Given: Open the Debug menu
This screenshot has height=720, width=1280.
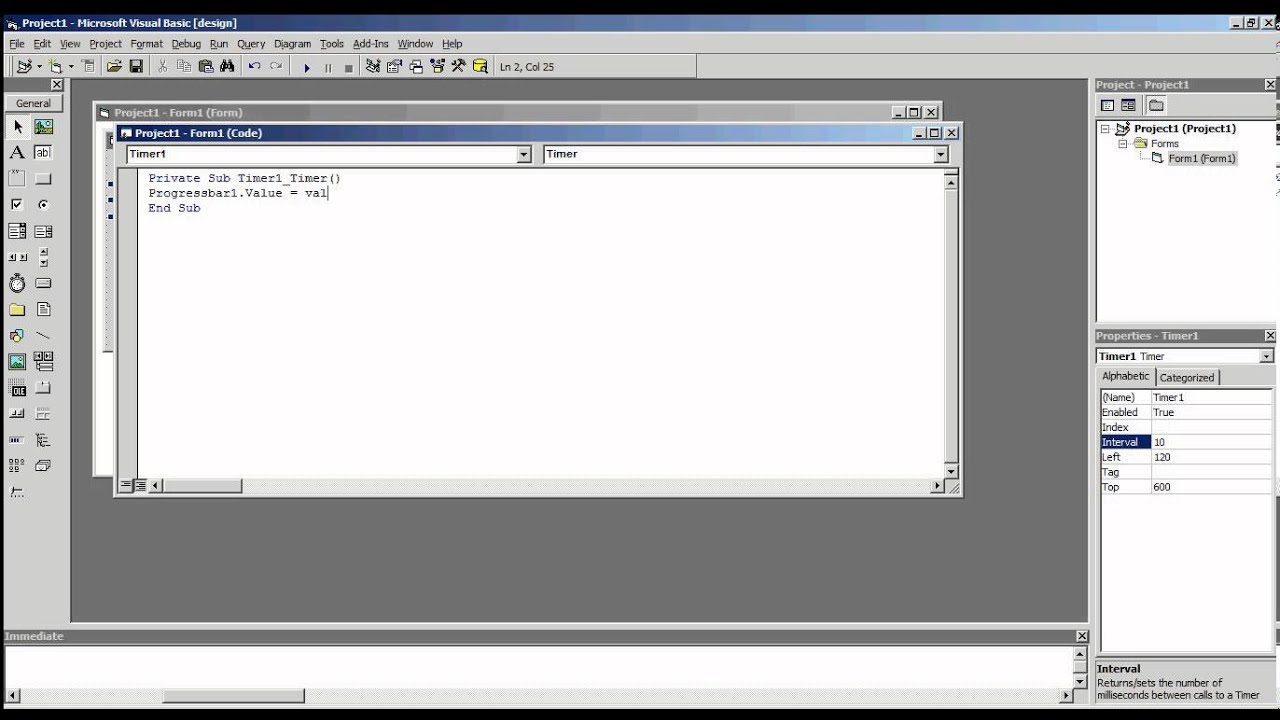Looking at the screenshot, I should tap(186, 44).
